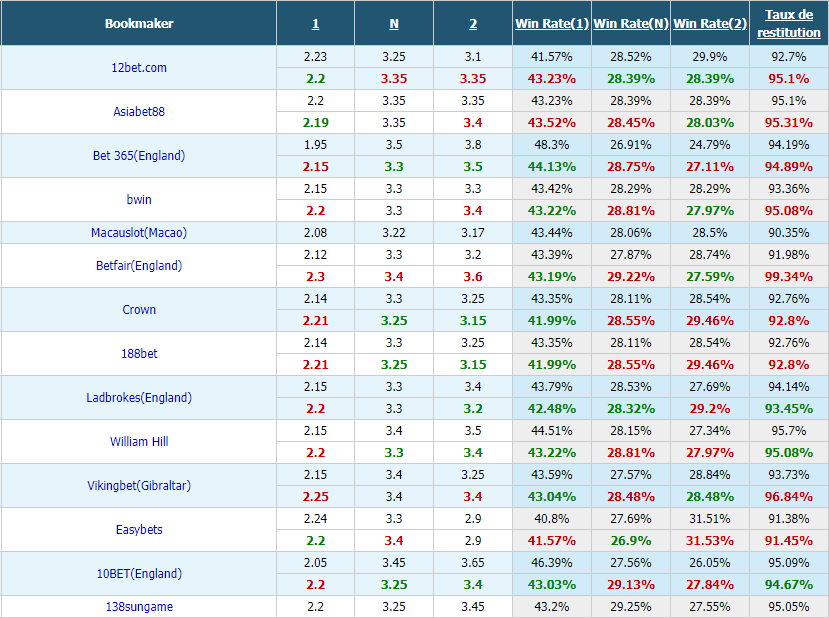Select 12bet.com restitution value 92.7%
This screenshot has height=618, width=829.
tap(789, 57)
